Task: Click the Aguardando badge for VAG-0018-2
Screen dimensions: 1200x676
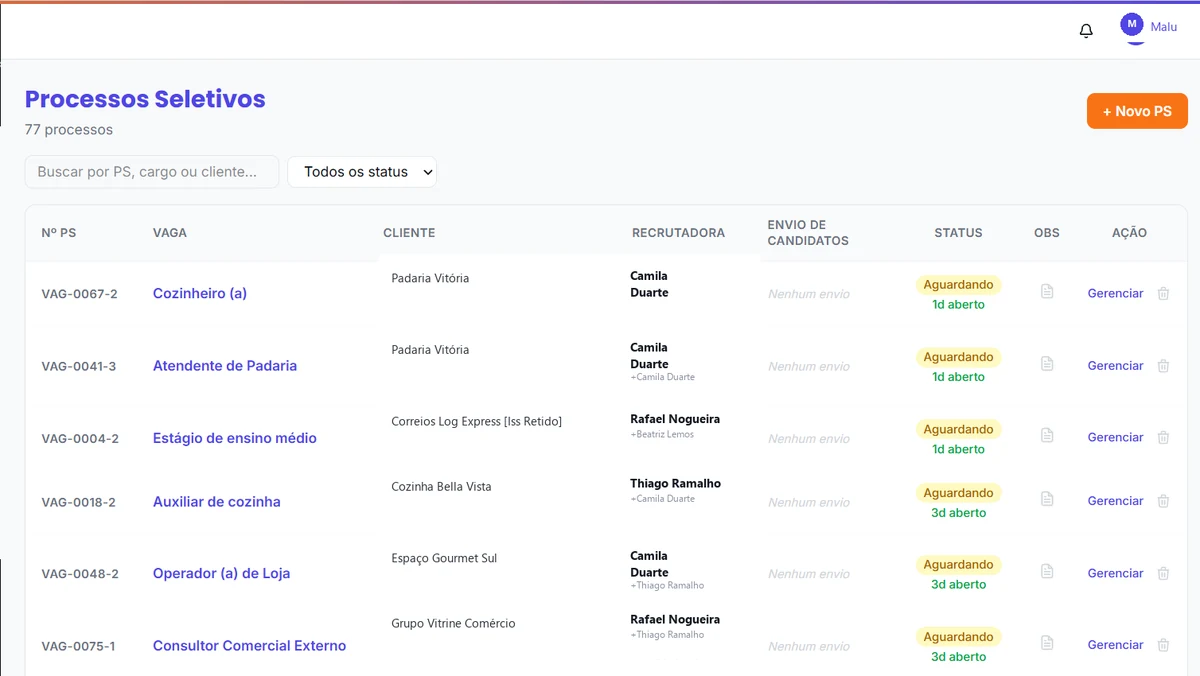Action: (958, 493)
